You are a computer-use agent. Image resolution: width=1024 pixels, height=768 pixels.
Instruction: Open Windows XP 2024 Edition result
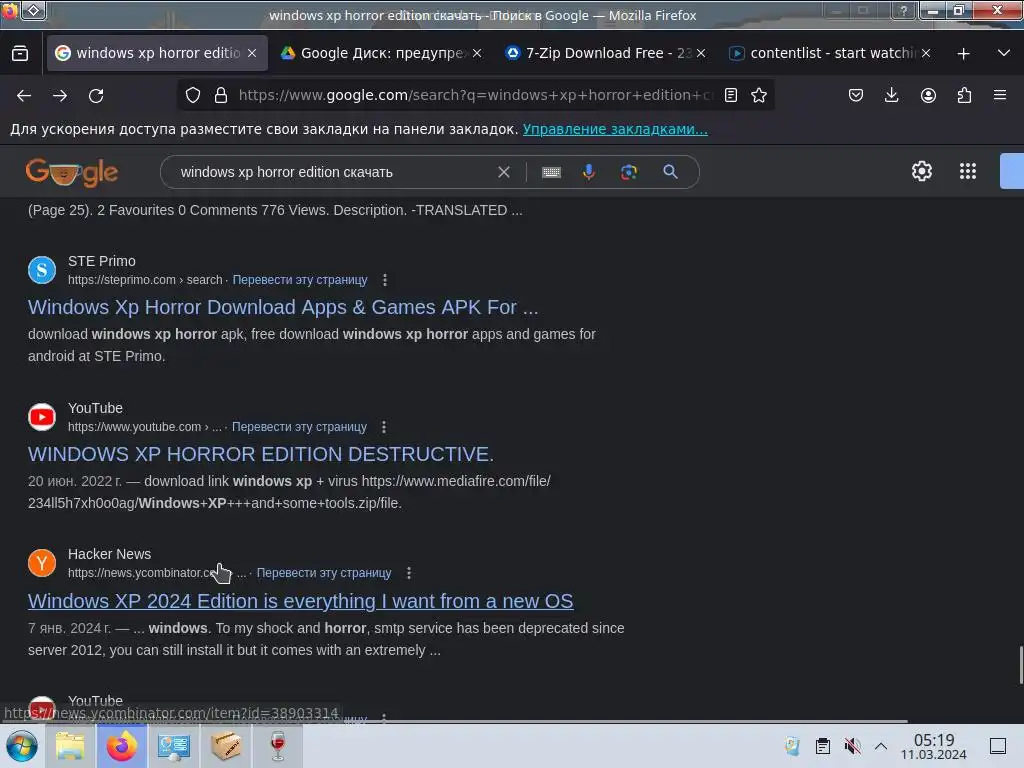click(x=300, y=601)
